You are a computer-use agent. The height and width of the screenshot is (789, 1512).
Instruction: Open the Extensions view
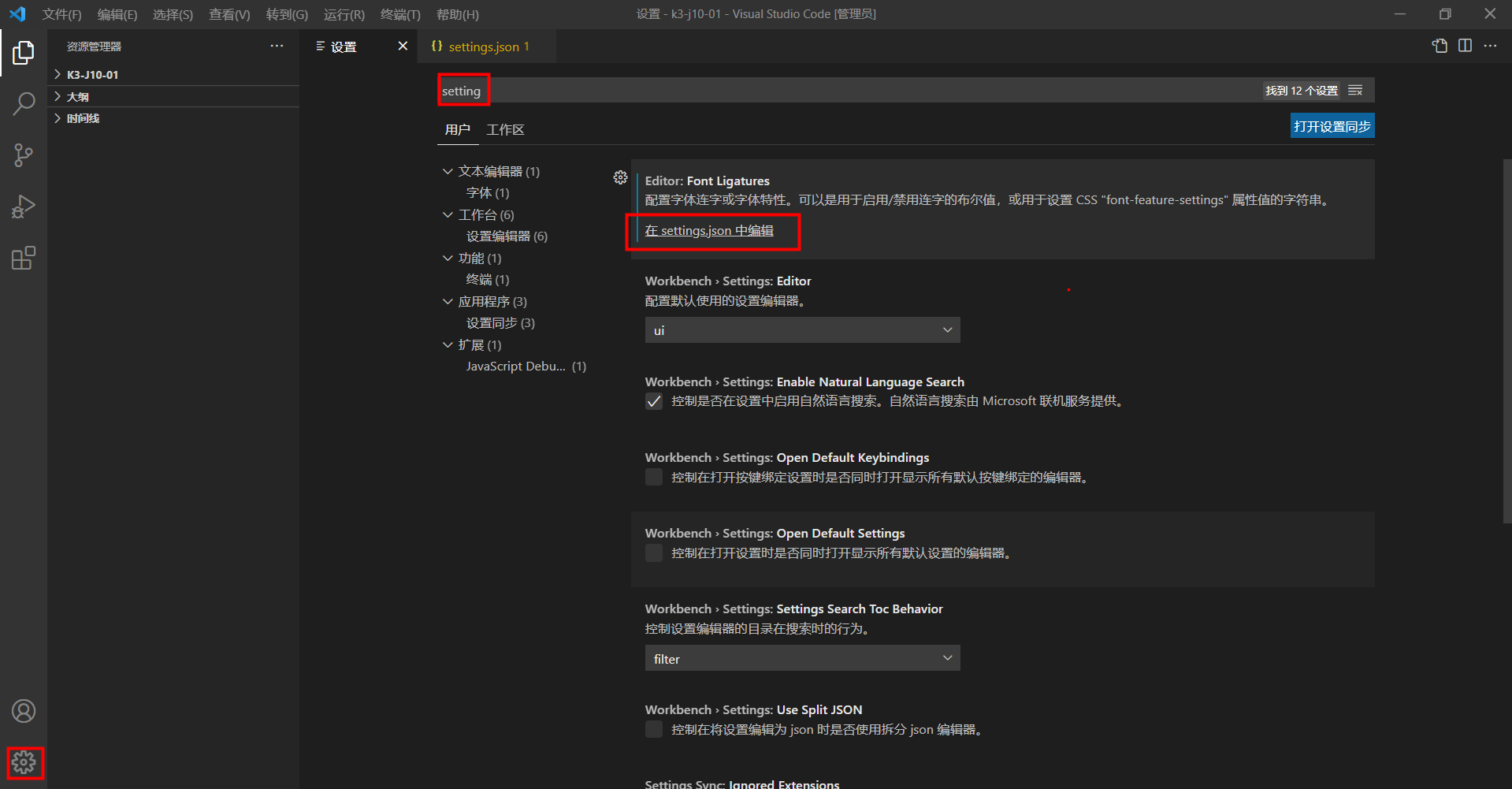pos(24,257)
